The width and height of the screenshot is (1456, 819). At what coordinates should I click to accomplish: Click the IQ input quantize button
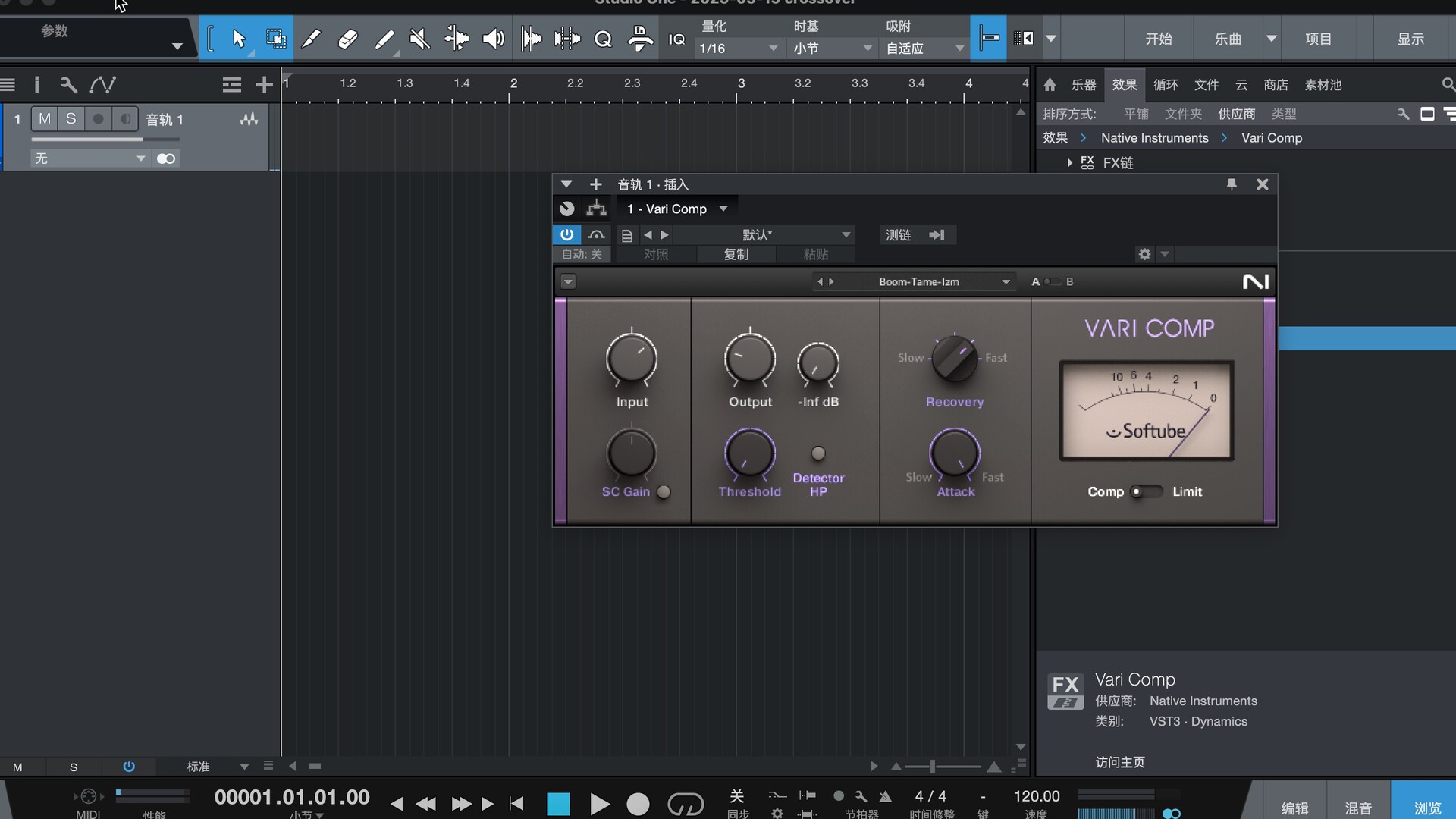click(676, 39)
